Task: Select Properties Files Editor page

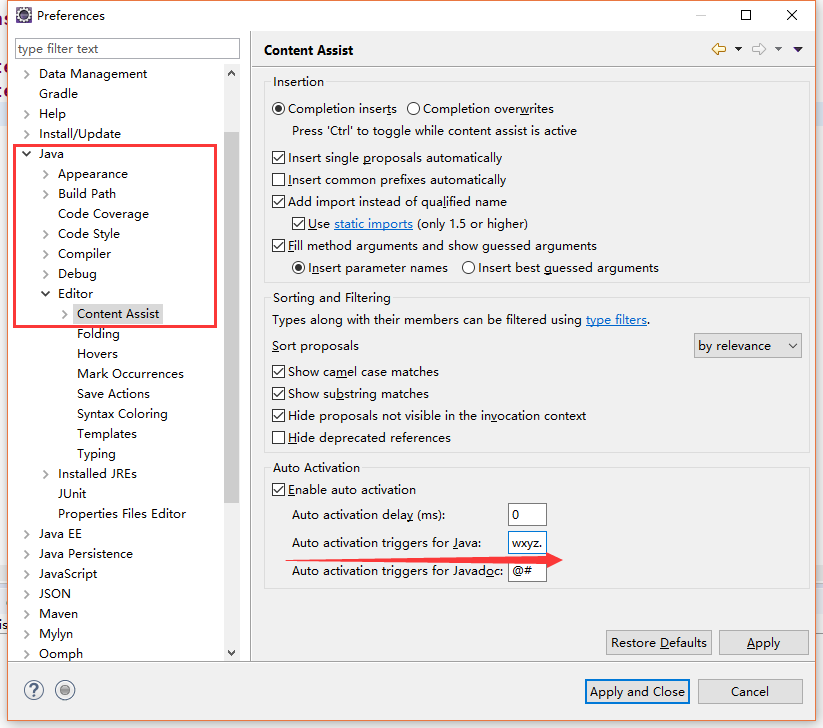Action: click(x=122, y=514)
